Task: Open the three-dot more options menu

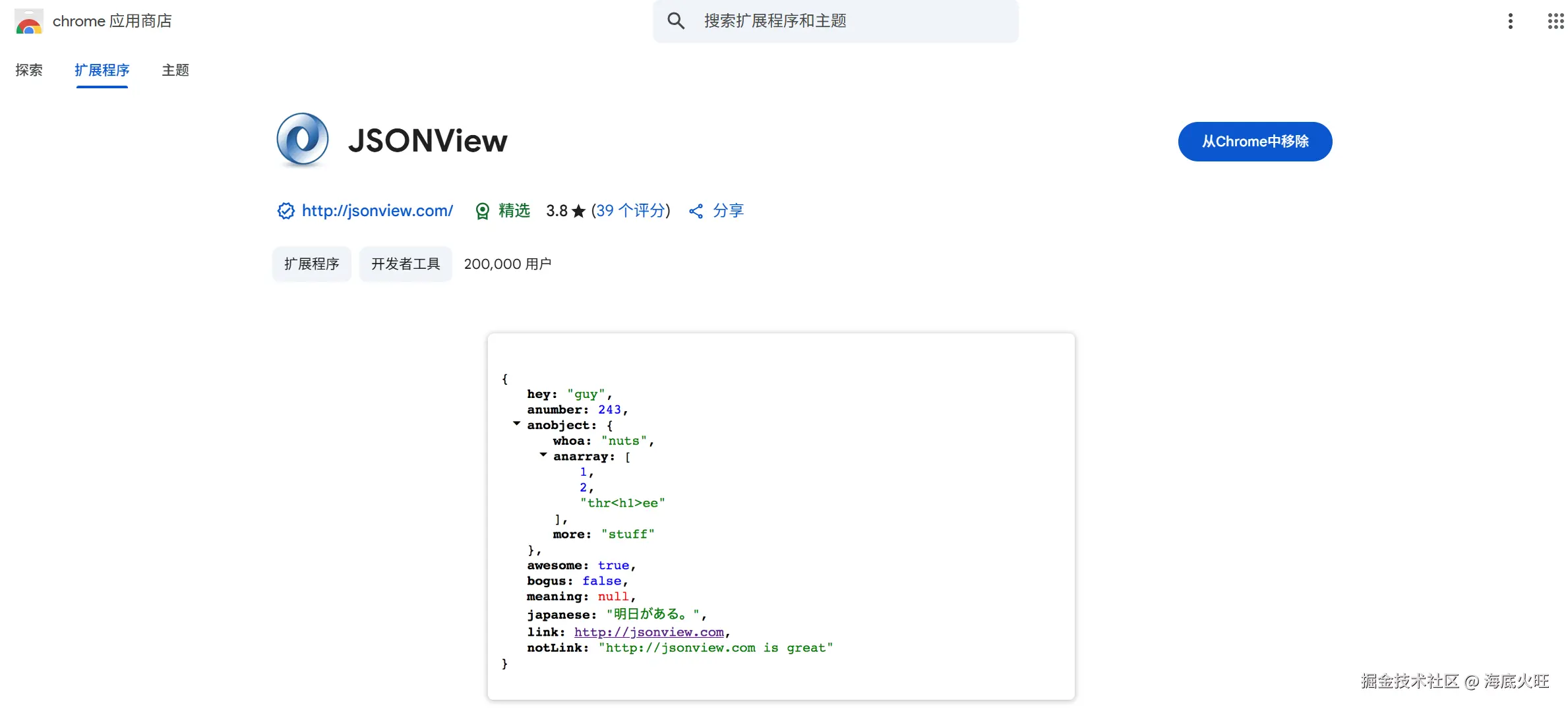Action: click(1511, 21)
